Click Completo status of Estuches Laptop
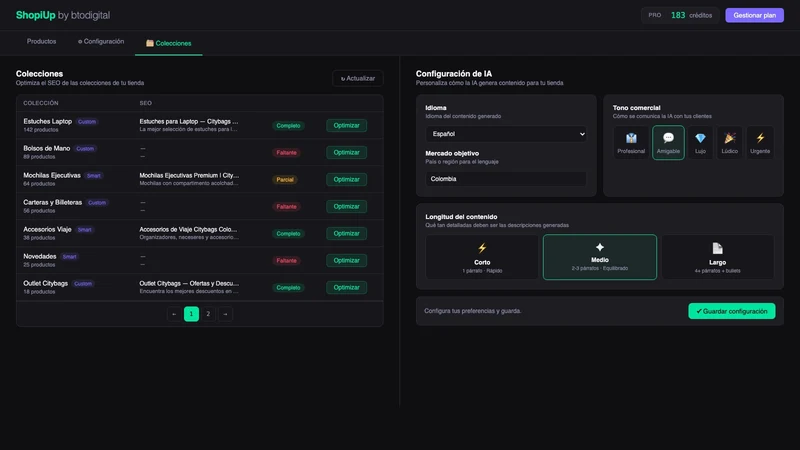The image size is (800, 450). pos(288,126)
